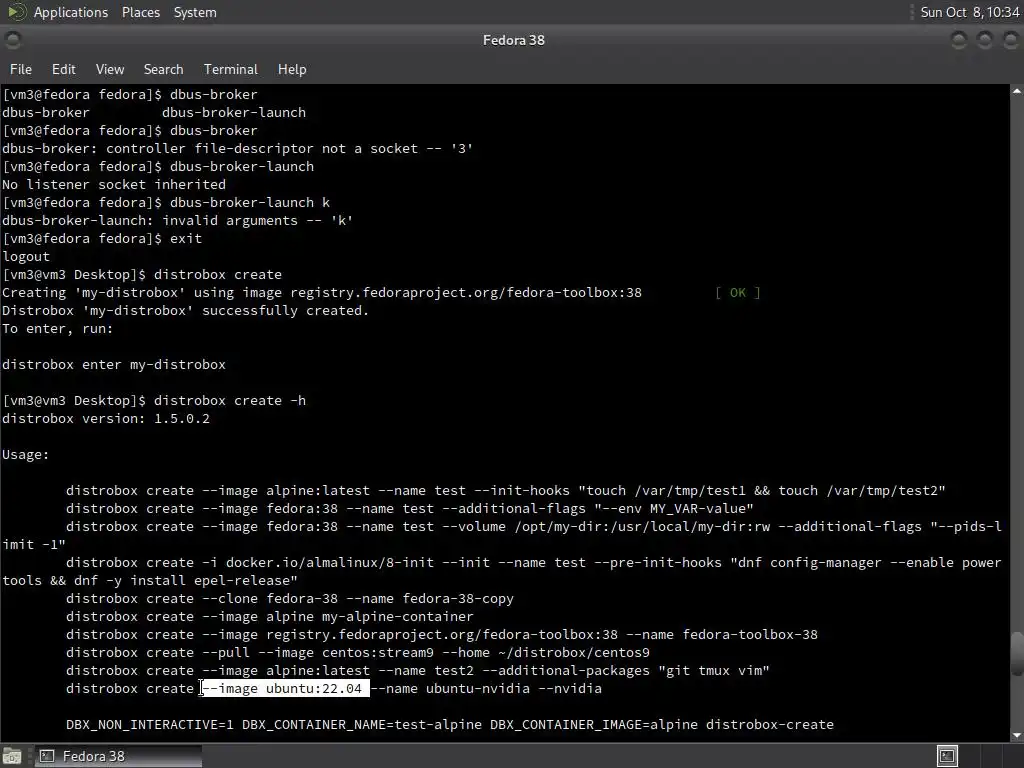
Task: Click '"--env MY_VAR-value"' text
Action: click(x=673, y=508)
